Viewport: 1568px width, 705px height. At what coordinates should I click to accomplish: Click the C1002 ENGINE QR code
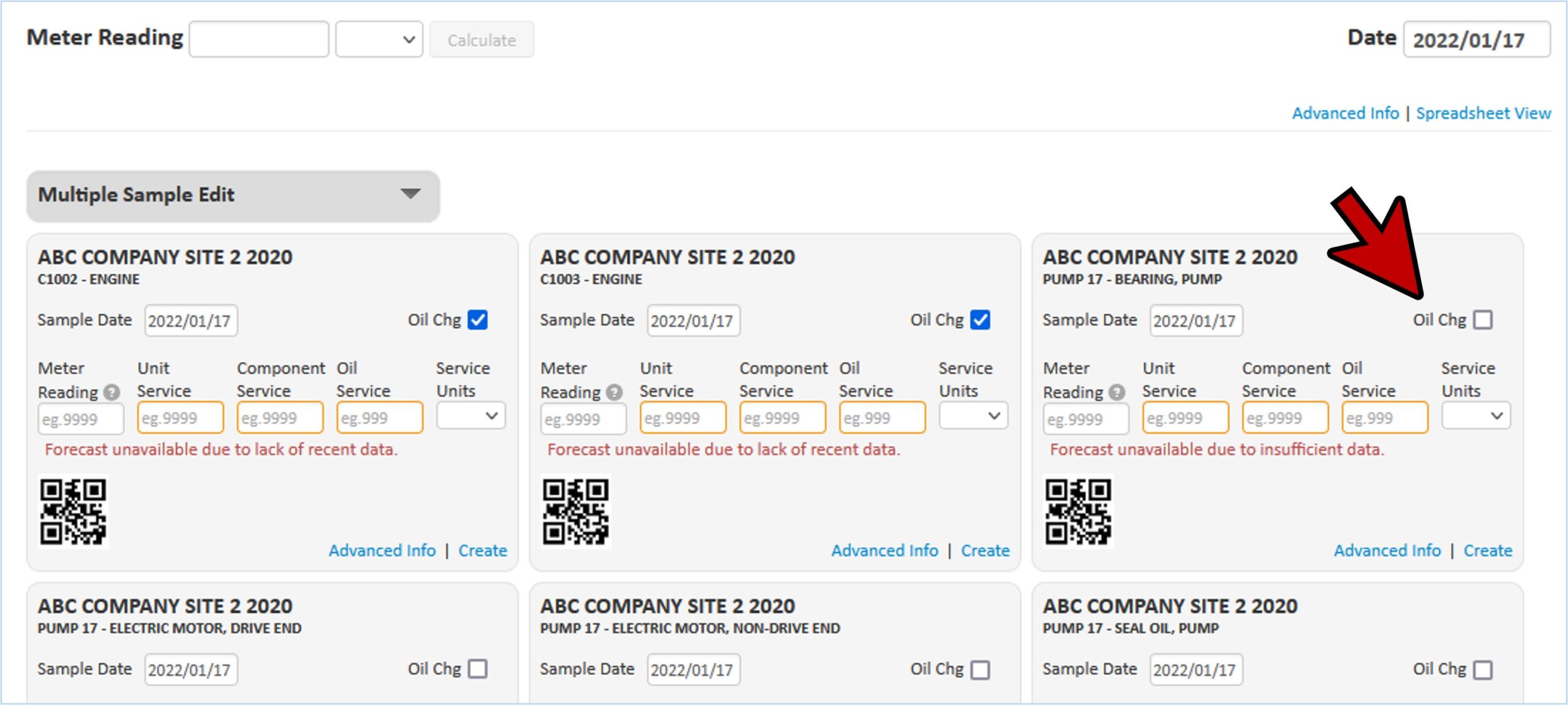tap(73, 511)
